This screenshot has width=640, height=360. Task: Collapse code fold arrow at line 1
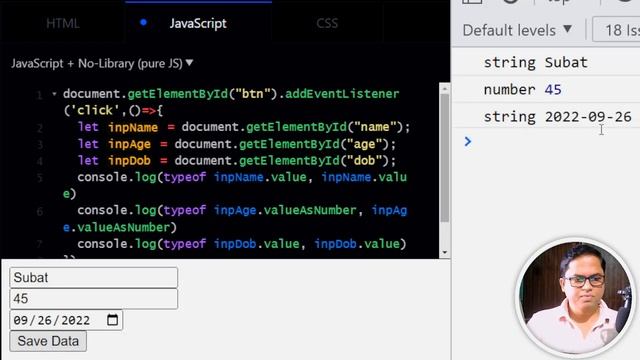pos(54,94)
